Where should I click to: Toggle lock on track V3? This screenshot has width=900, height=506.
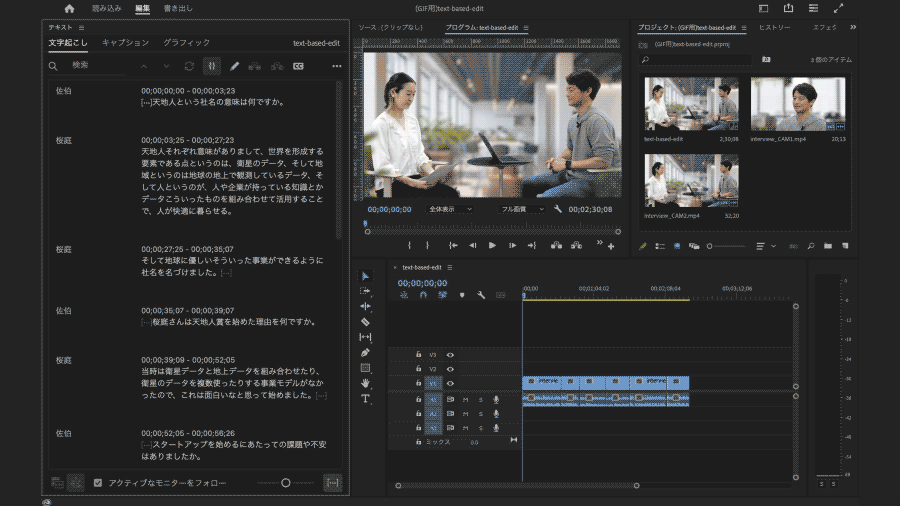(418, 355)
